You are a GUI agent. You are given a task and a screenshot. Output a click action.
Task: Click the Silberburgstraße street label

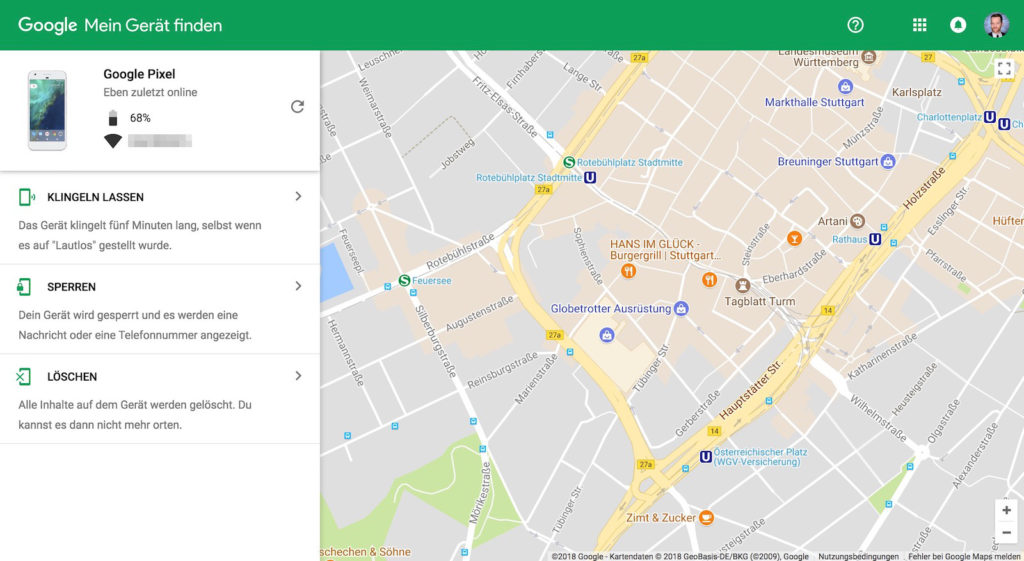point(435,342)
